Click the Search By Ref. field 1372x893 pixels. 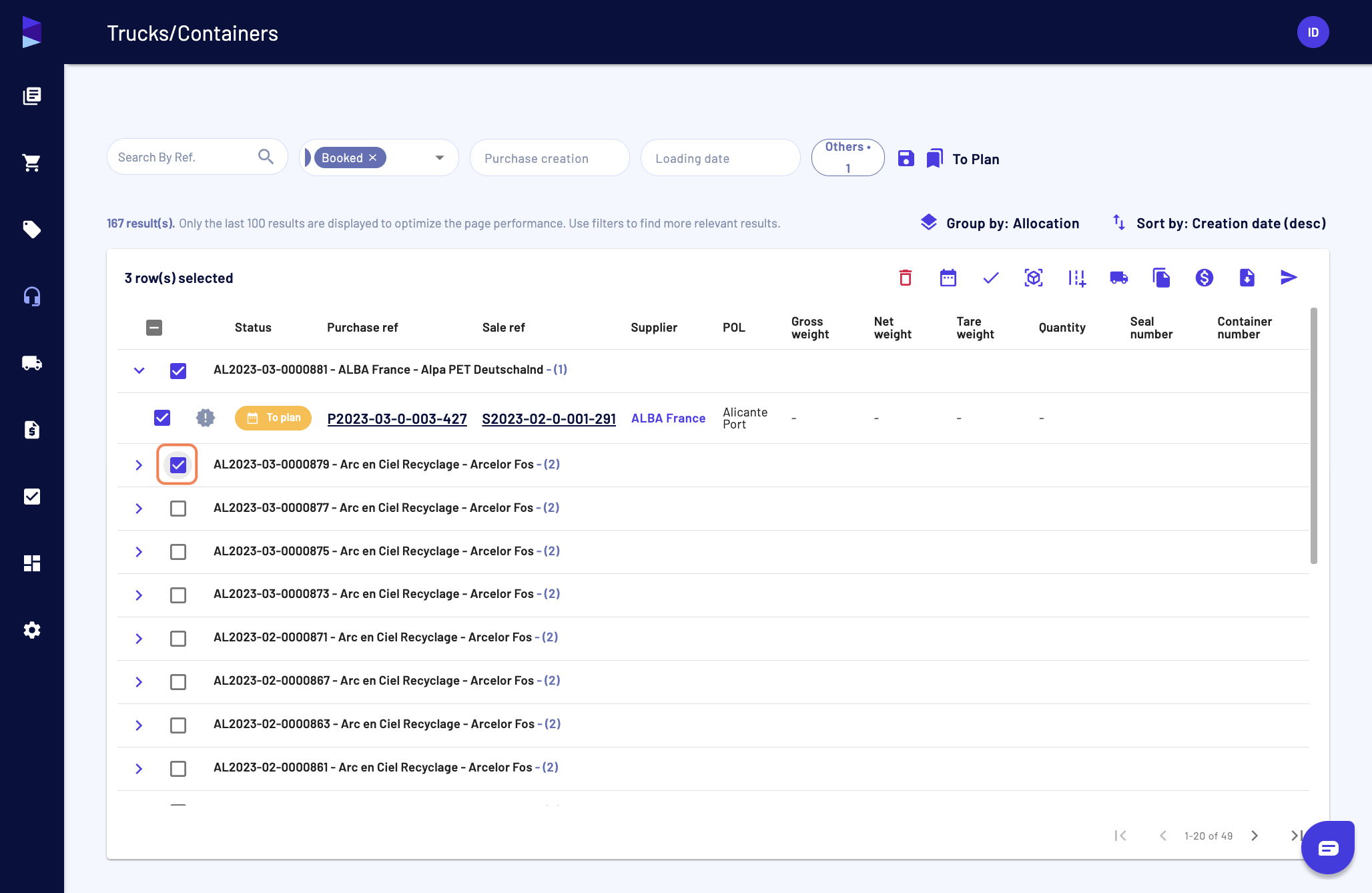tap(197, 157)
